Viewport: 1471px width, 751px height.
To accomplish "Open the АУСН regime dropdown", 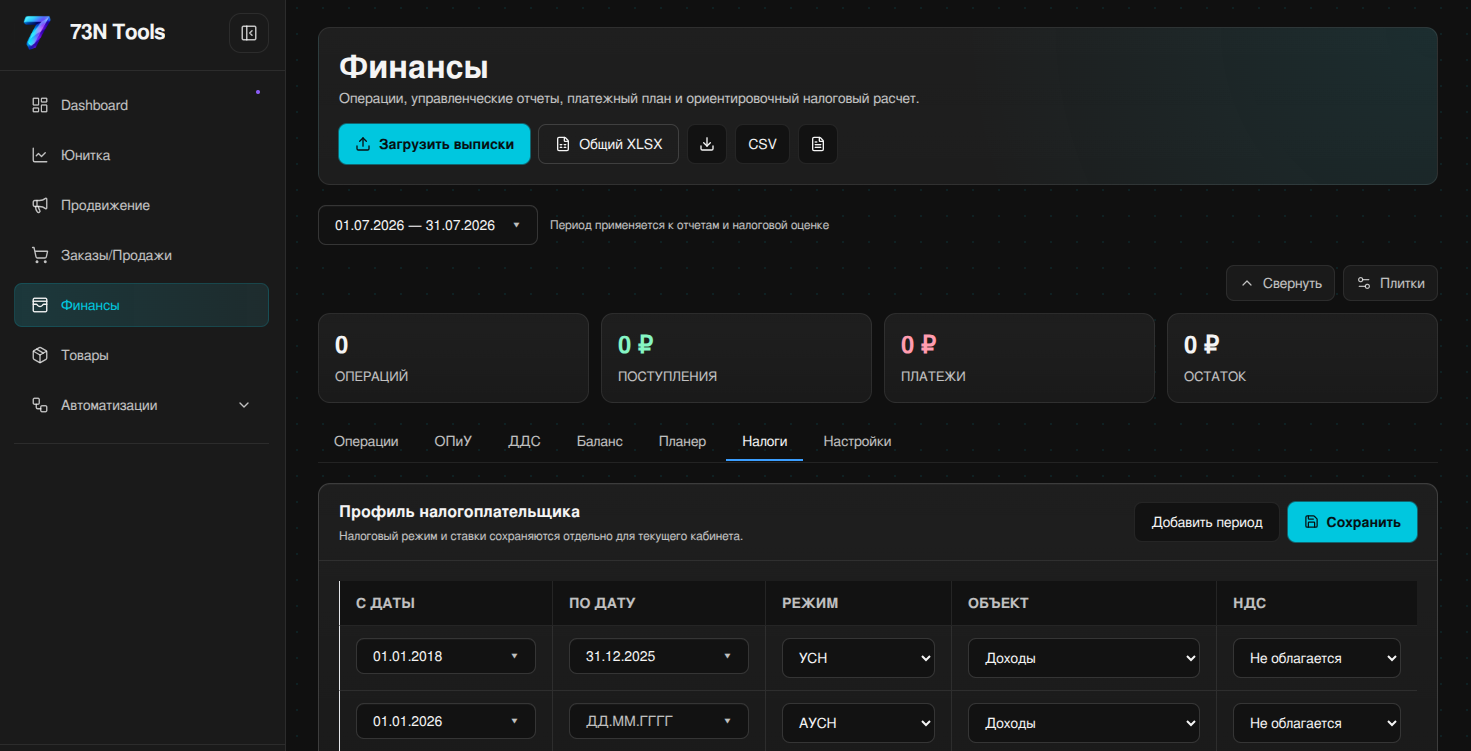I will 859,722.
